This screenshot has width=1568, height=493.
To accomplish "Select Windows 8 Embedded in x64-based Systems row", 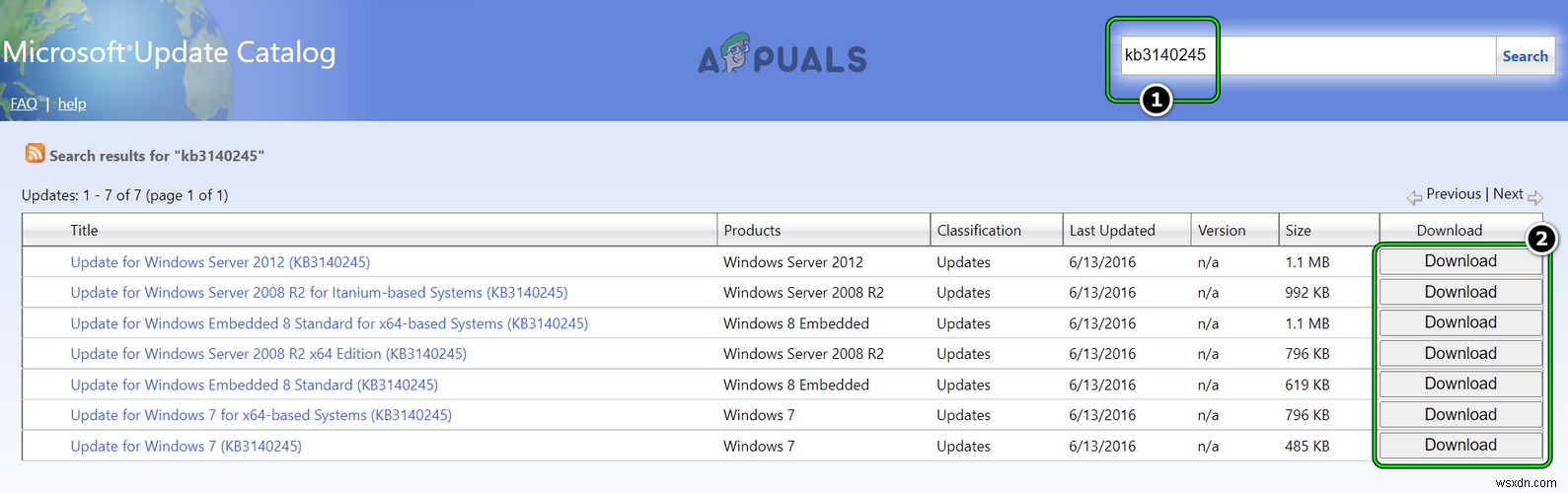I will 796,323.
